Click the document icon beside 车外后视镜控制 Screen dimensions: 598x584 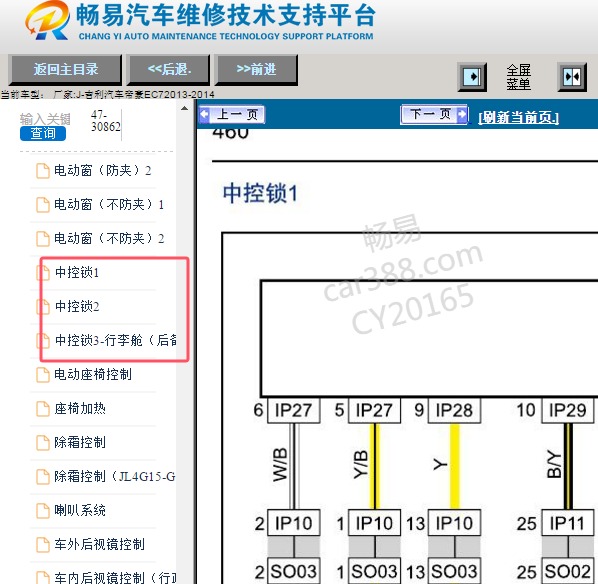43,545
